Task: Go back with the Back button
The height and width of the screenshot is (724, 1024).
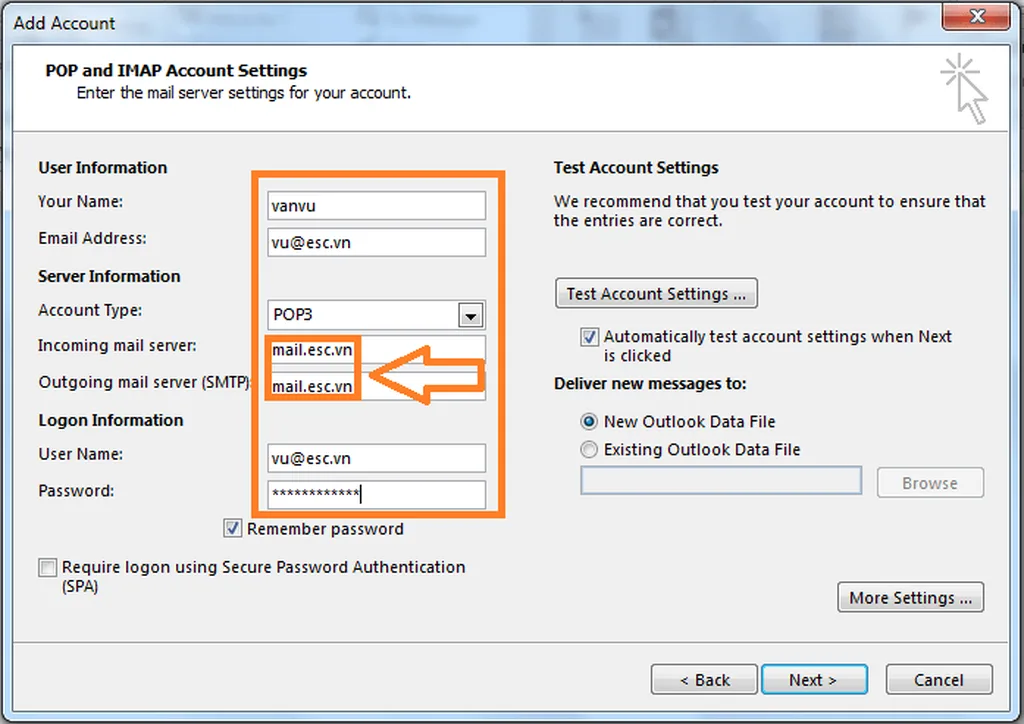Action: click(704, 680)
